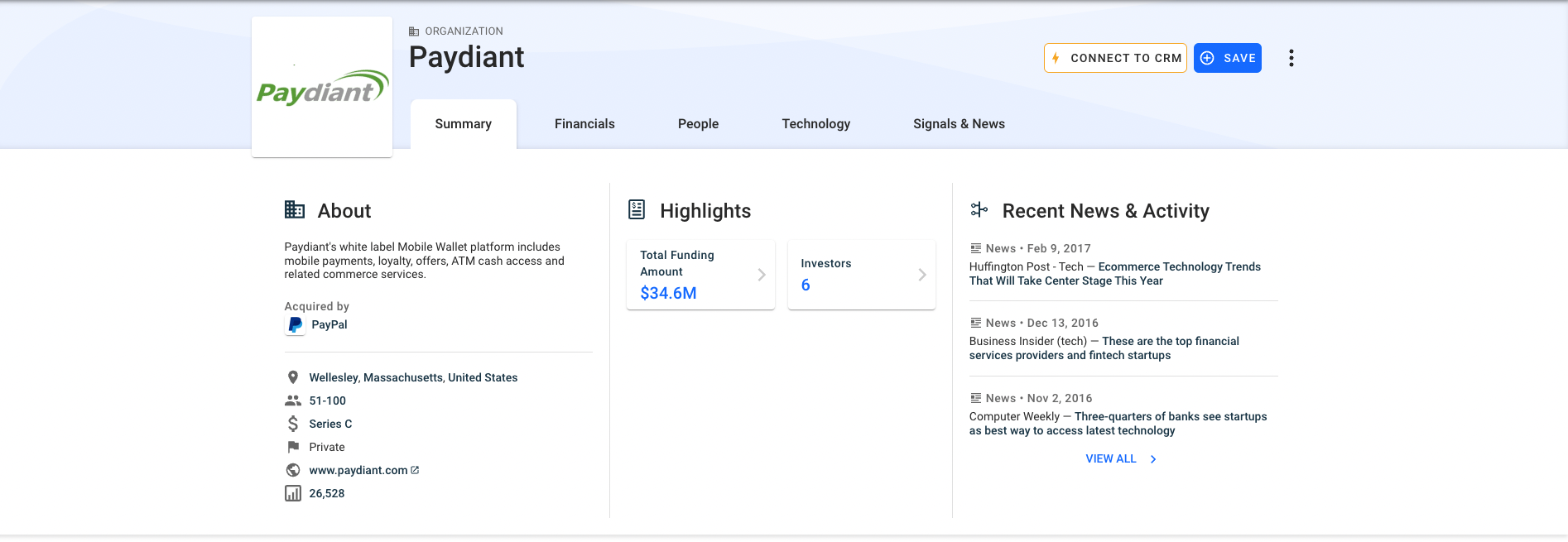Open the PayPal acquirer link
This screenshot has width=1568, height=542.
tap(329, 325)
